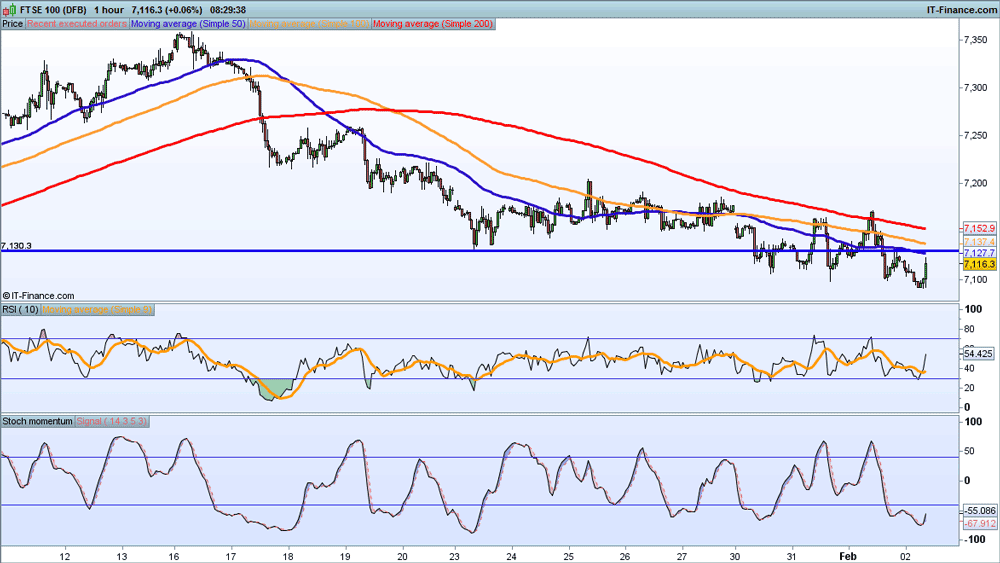The image size is (1000, 563).
Task: Click the yellow 7,116.3 current price tag
Action: (x=979, y=264)
